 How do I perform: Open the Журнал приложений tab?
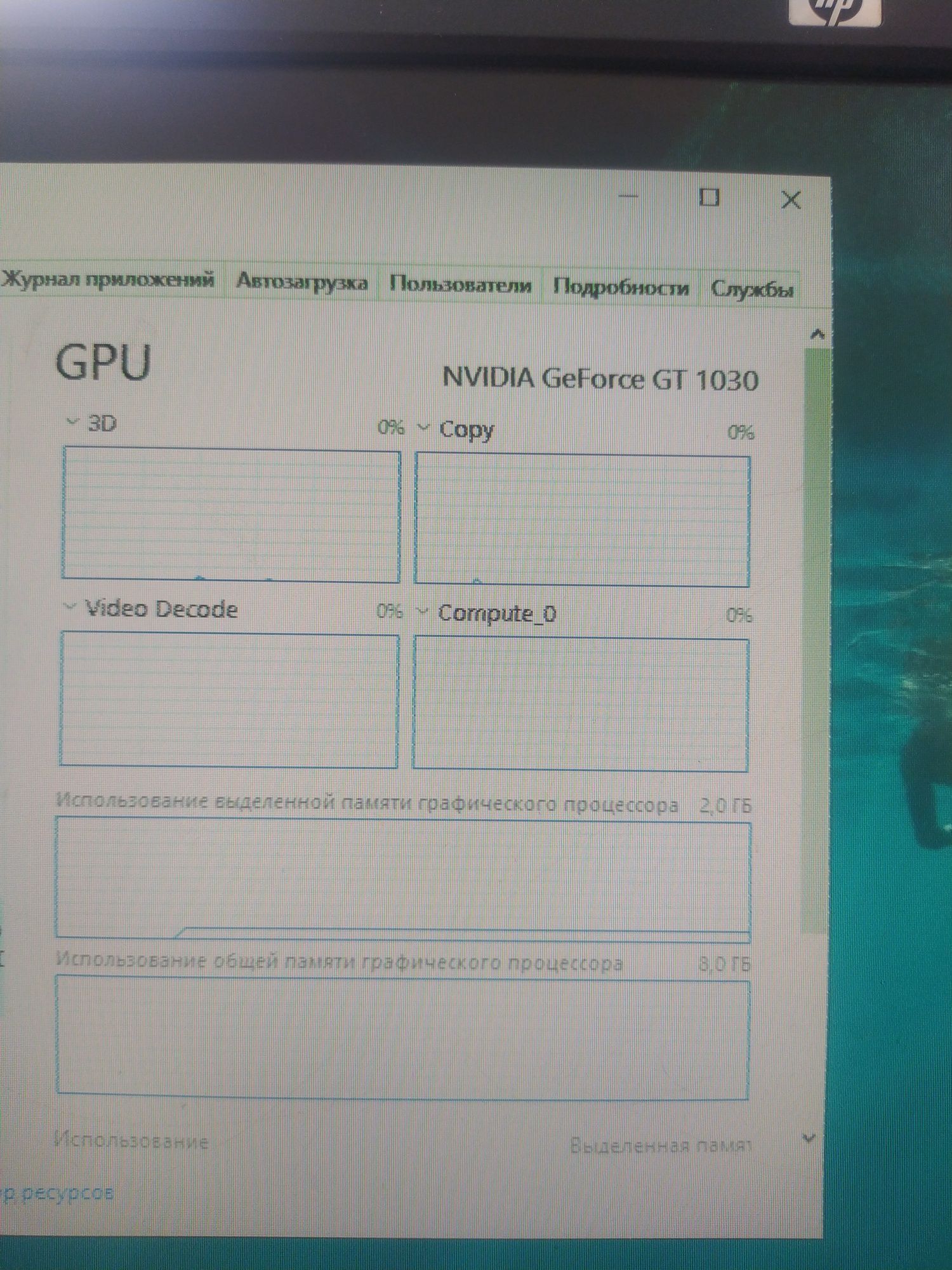[x=108, y=279]
